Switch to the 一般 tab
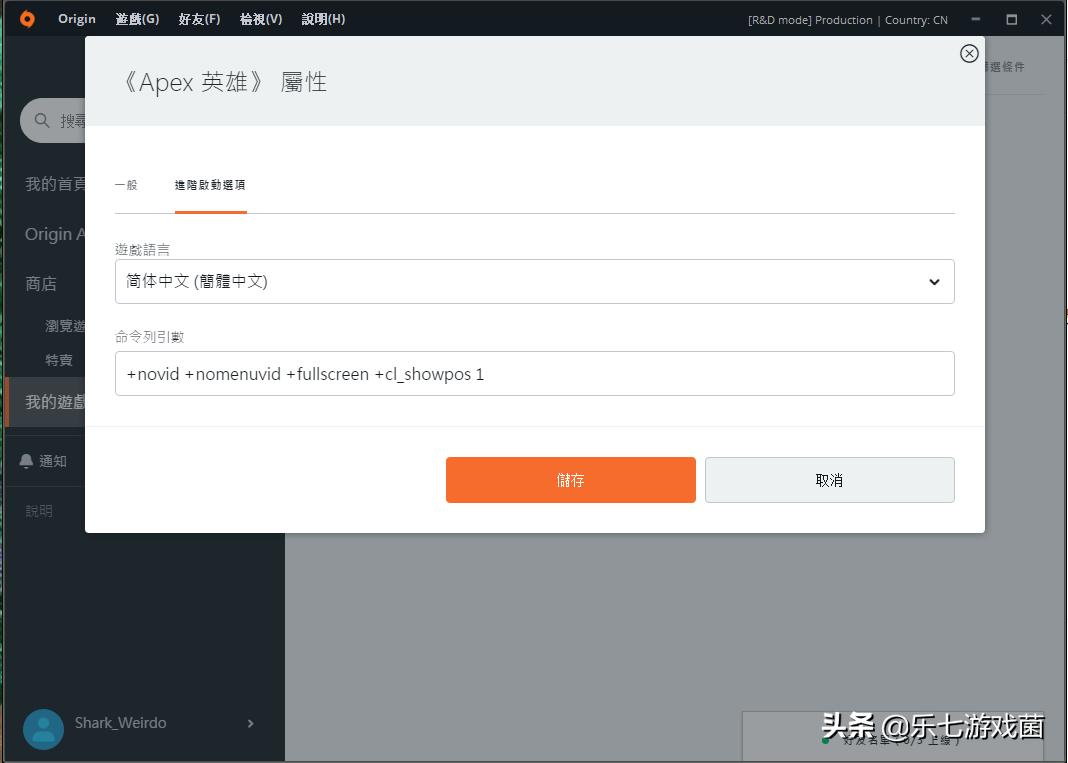The image size is (1068, 763). click(x=126, y=185)
